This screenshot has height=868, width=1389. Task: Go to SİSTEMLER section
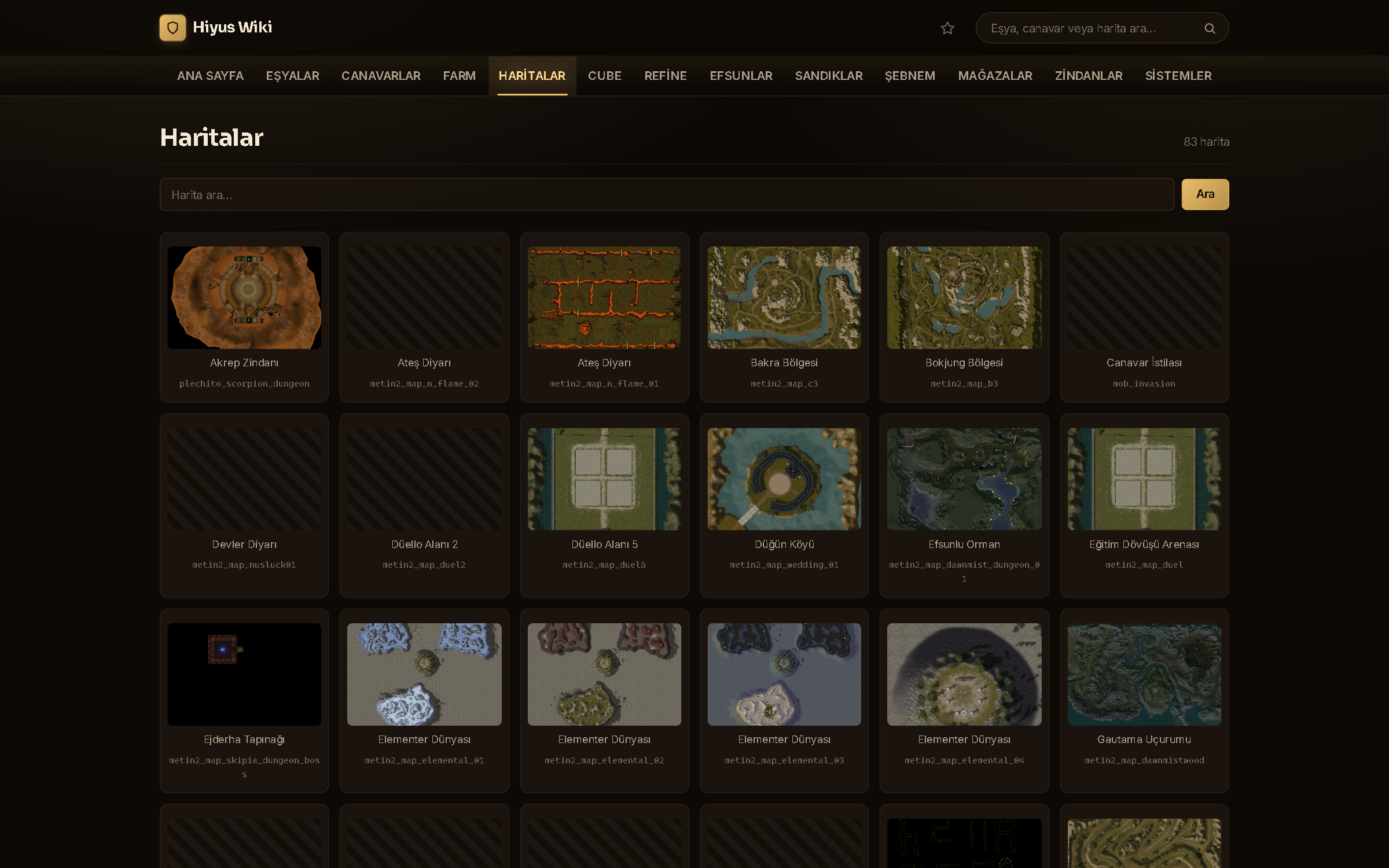[x=1178, y=76]
